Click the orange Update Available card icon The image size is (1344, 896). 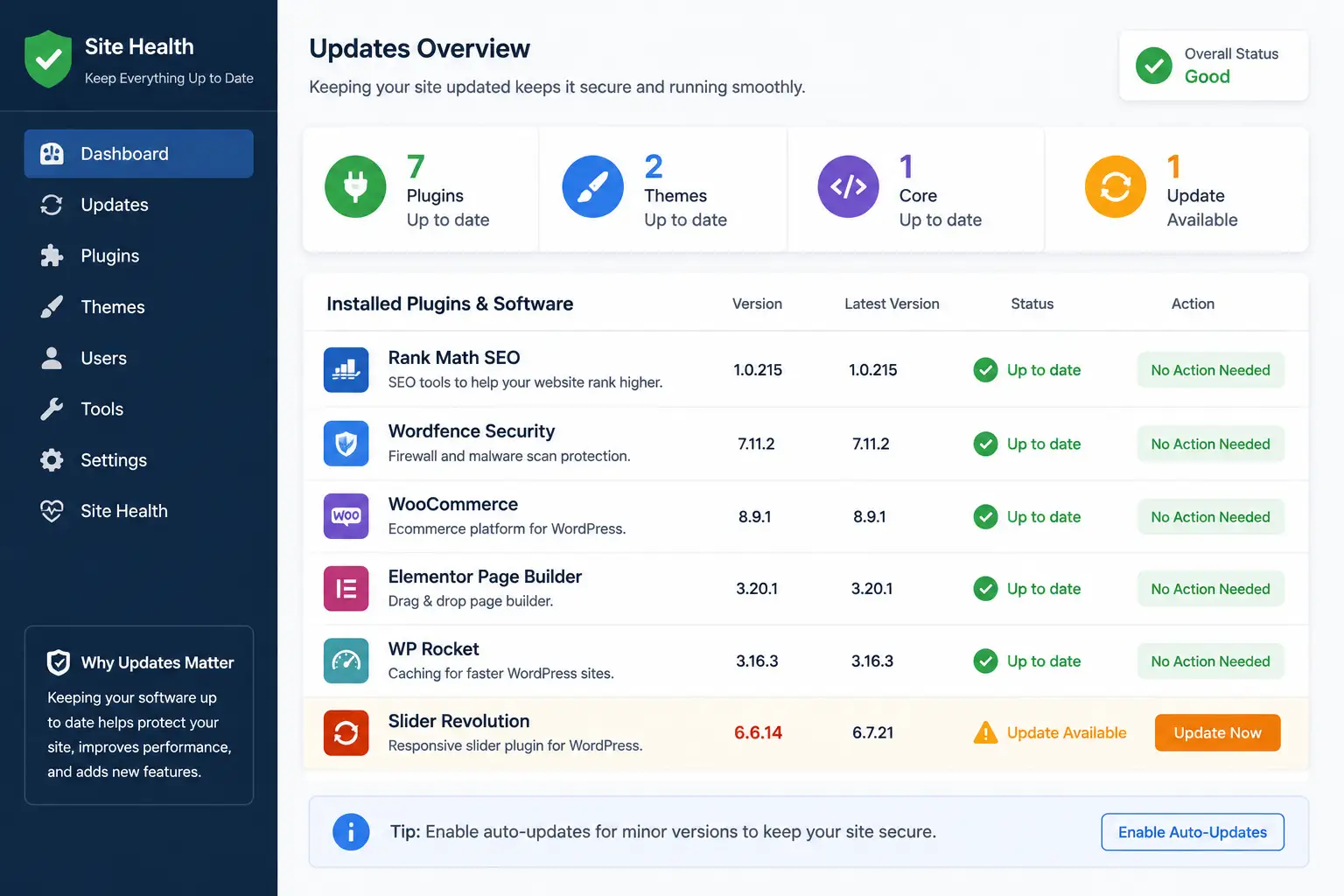pos(1116,186)
